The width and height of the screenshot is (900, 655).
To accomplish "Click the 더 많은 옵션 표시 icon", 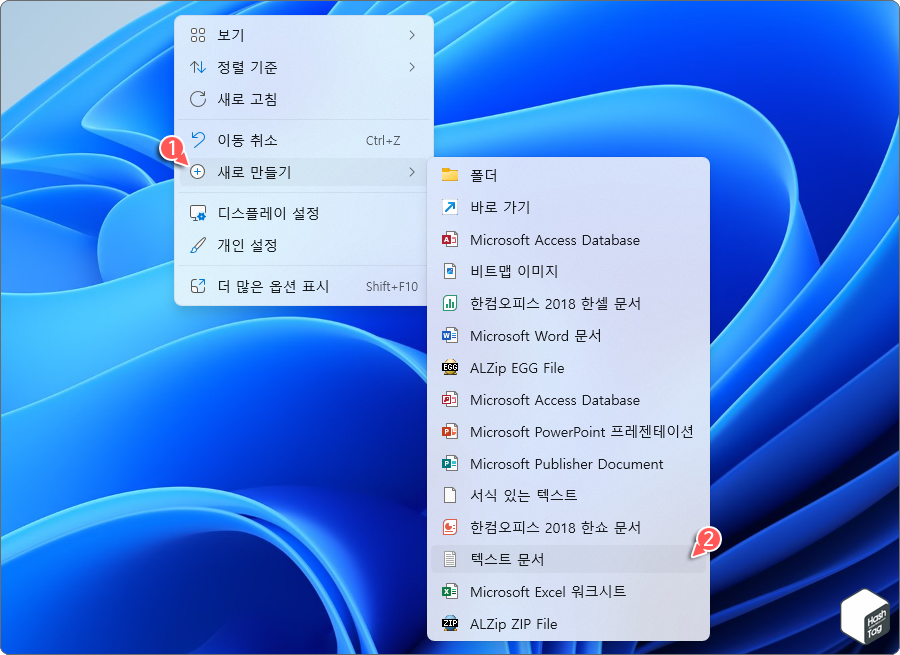I will coord(198,286).
